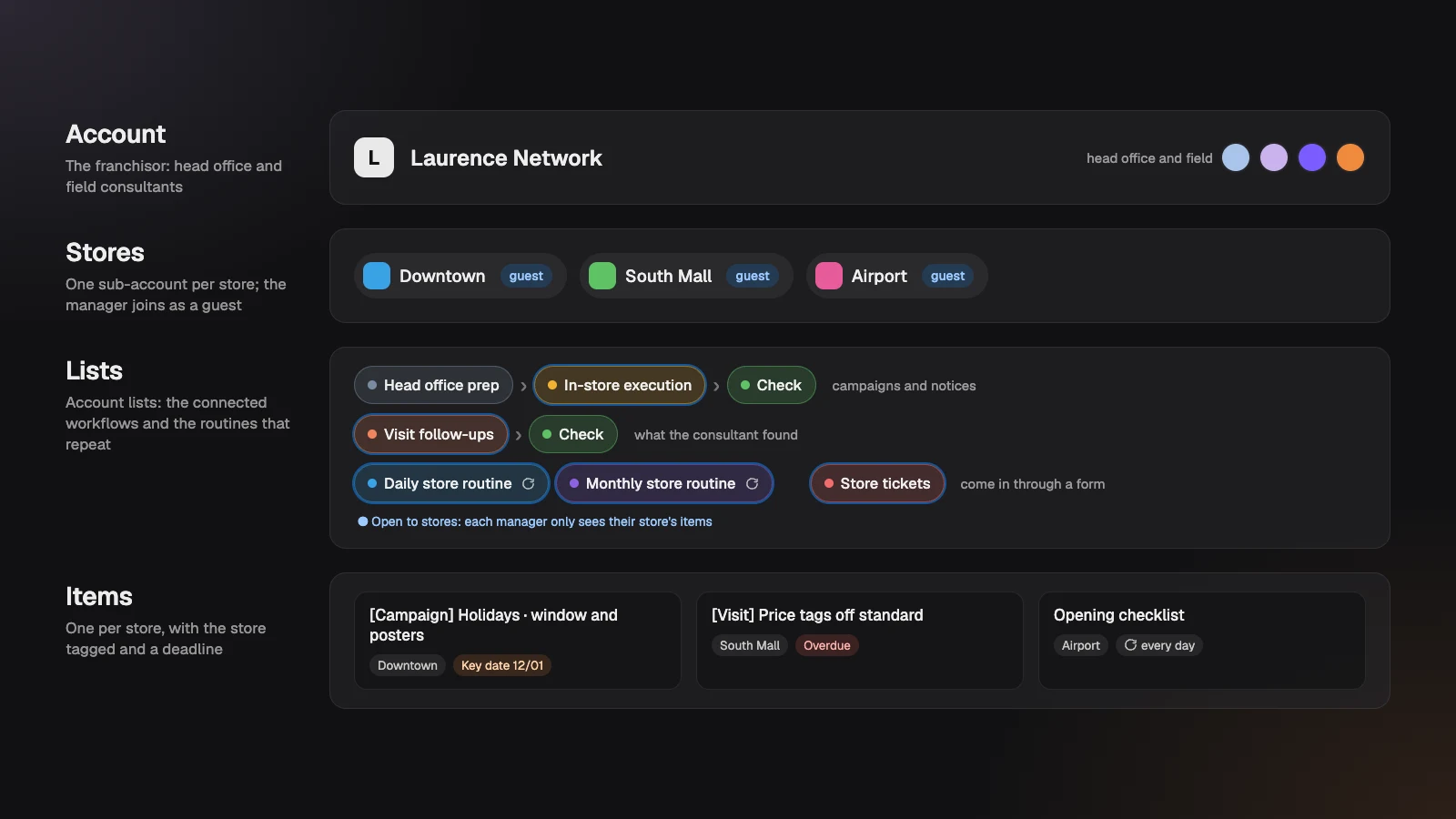1456x819 pixels.
Task: Click the green South Mall store icon
Action: tap(602, 276)
